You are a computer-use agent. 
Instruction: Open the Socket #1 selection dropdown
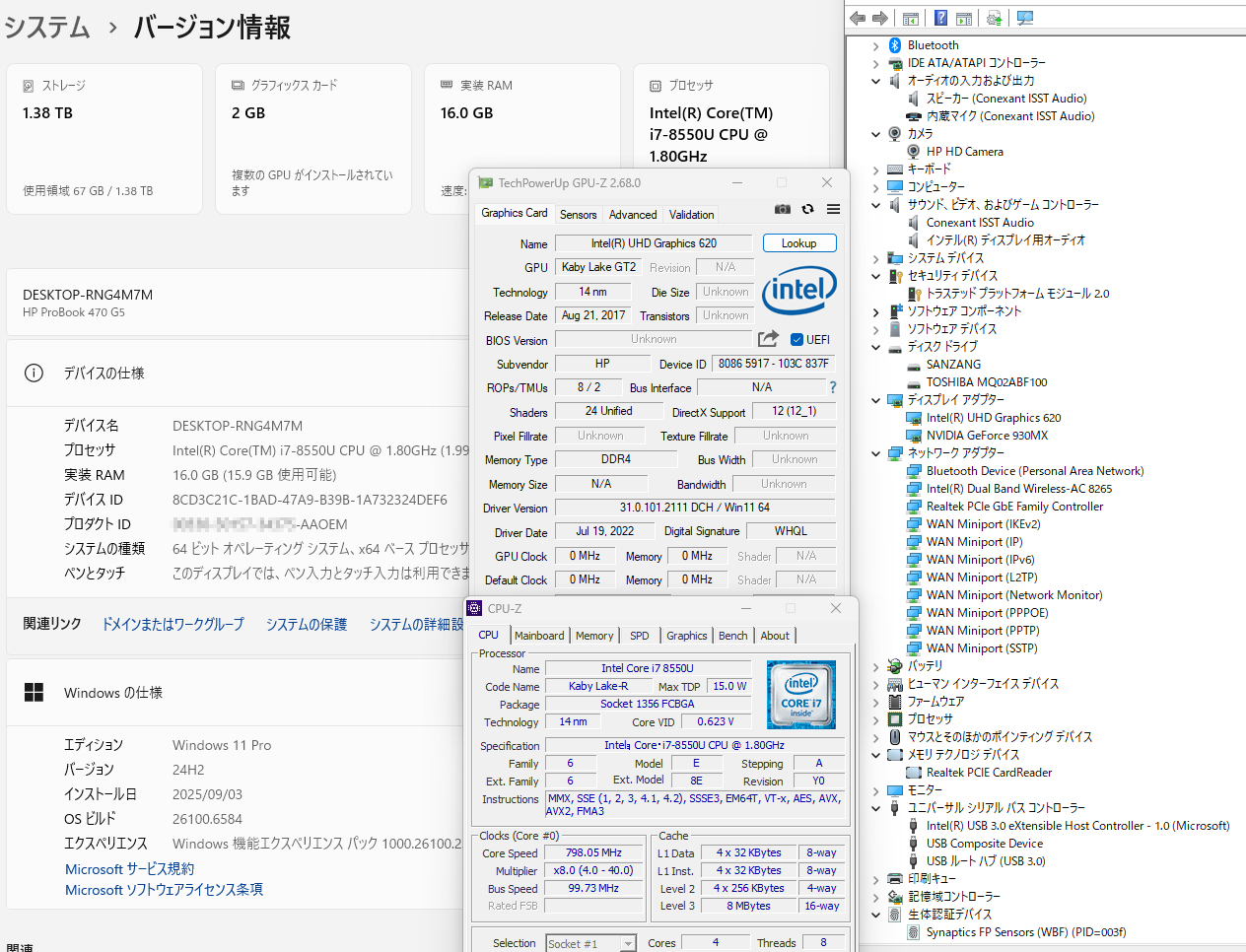(x=628, y=944)
